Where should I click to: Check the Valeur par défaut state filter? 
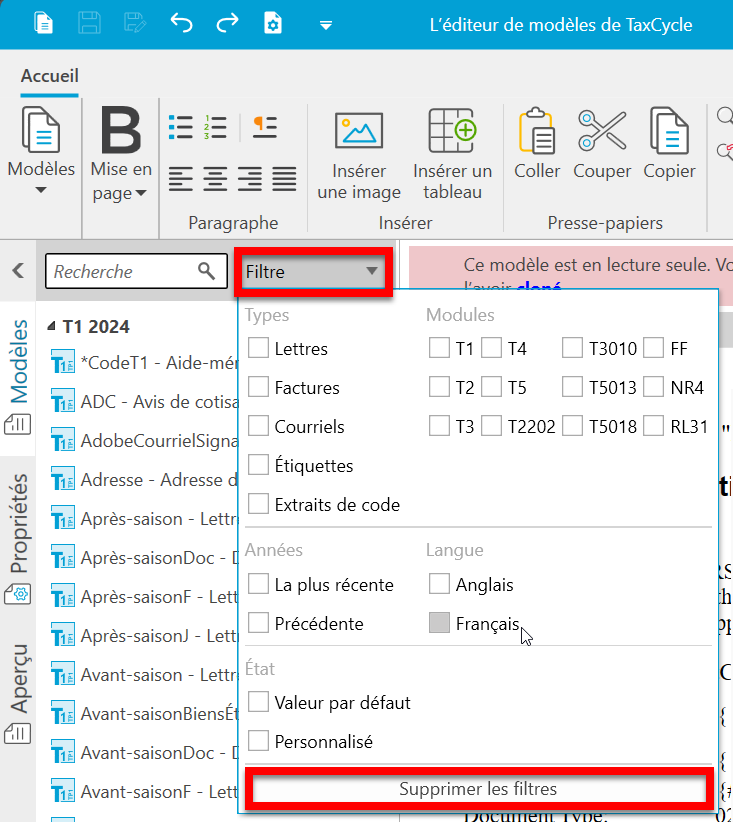click(258, 702)
